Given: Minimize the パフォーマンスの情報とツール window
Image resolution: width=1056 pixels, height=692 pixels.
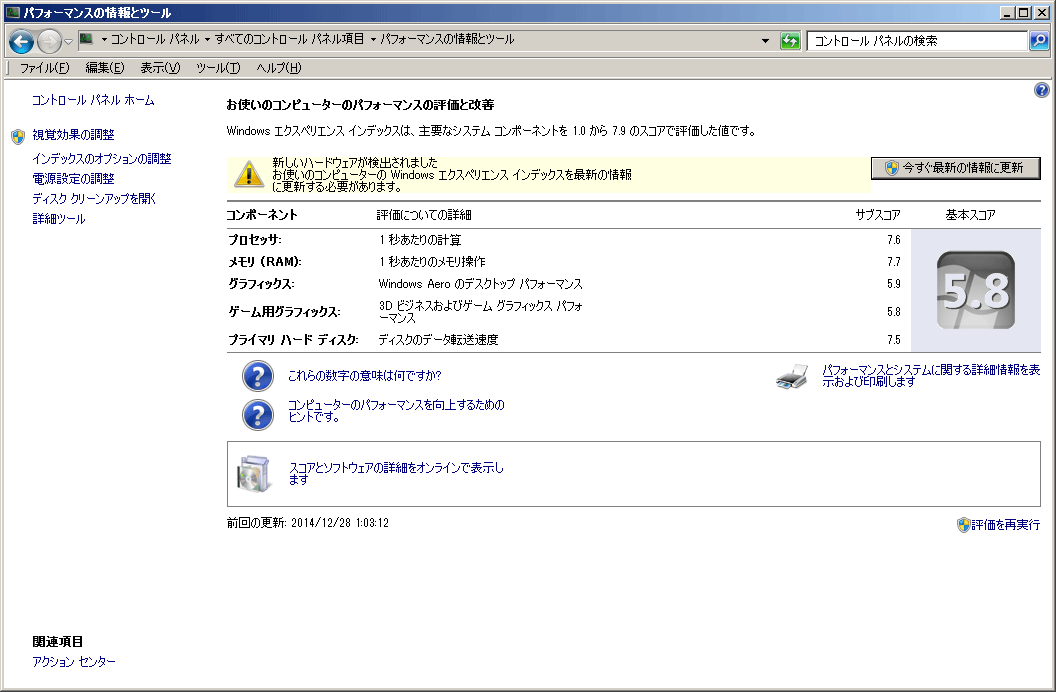Looking at the screenshot, I should pos(1008,12).
